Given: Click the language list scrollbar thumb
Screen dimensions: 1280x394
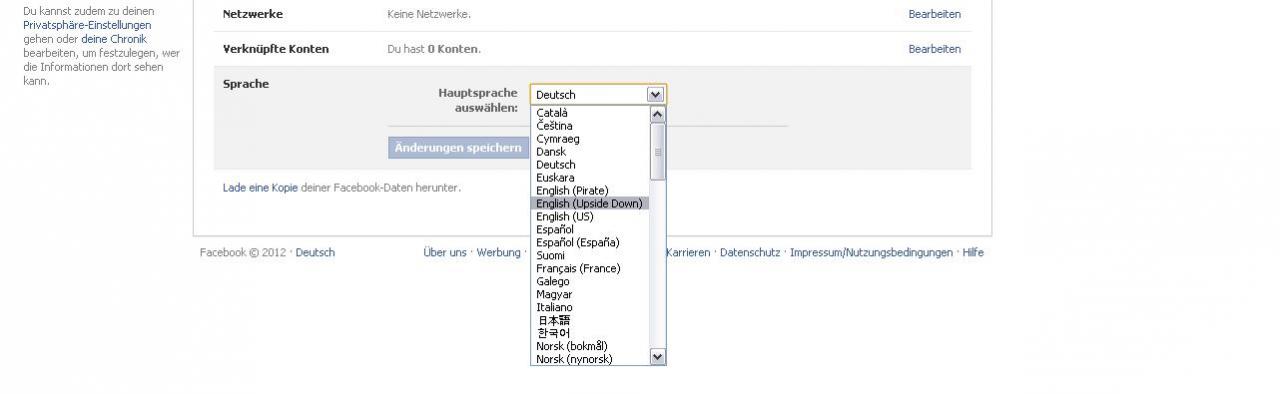Looking at the screenshot, I should pyautogui.click(x=657, y=151).
